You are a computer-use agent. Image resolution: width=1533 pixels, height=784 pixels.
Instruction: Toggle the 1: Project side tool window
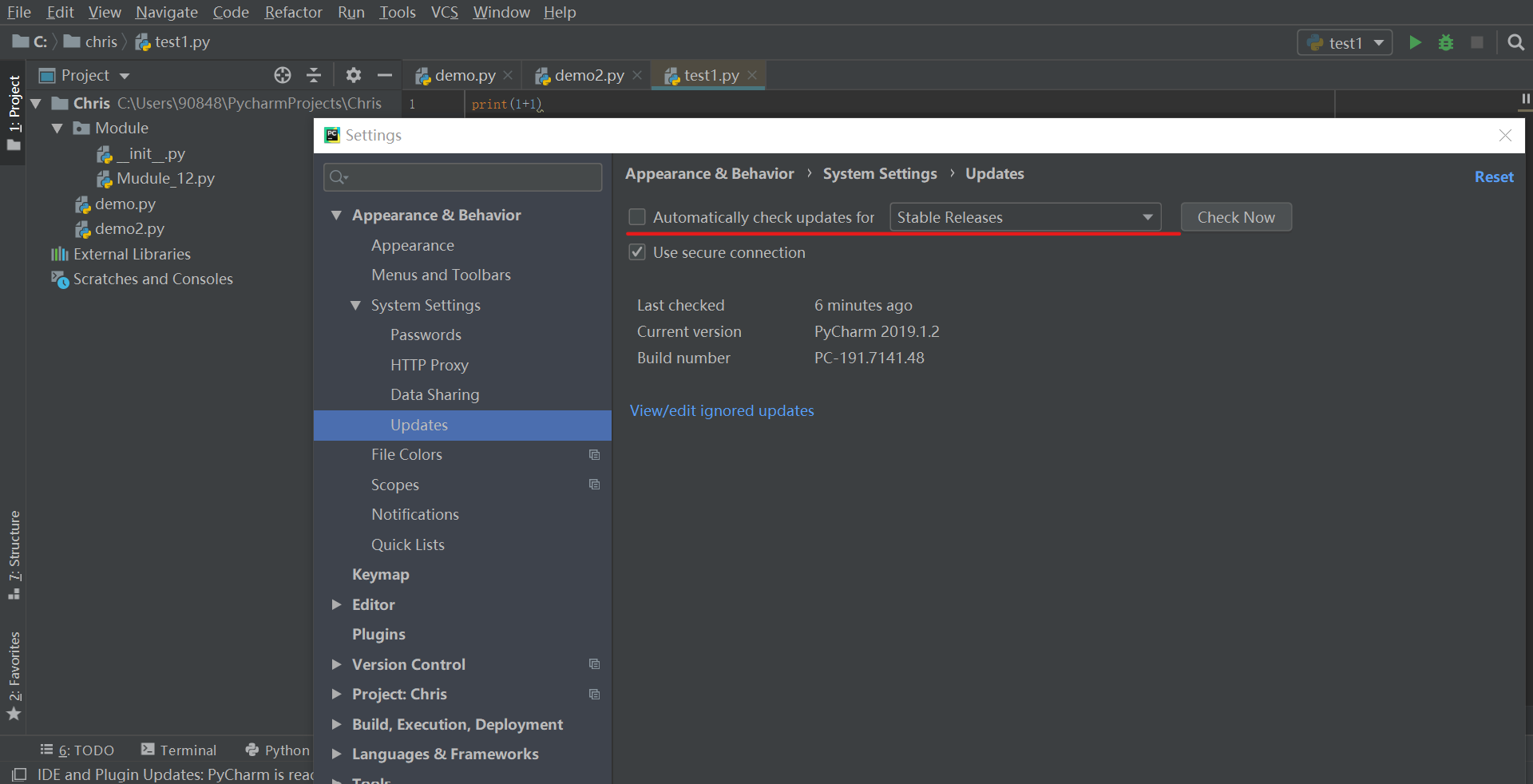tap(14, 113)
